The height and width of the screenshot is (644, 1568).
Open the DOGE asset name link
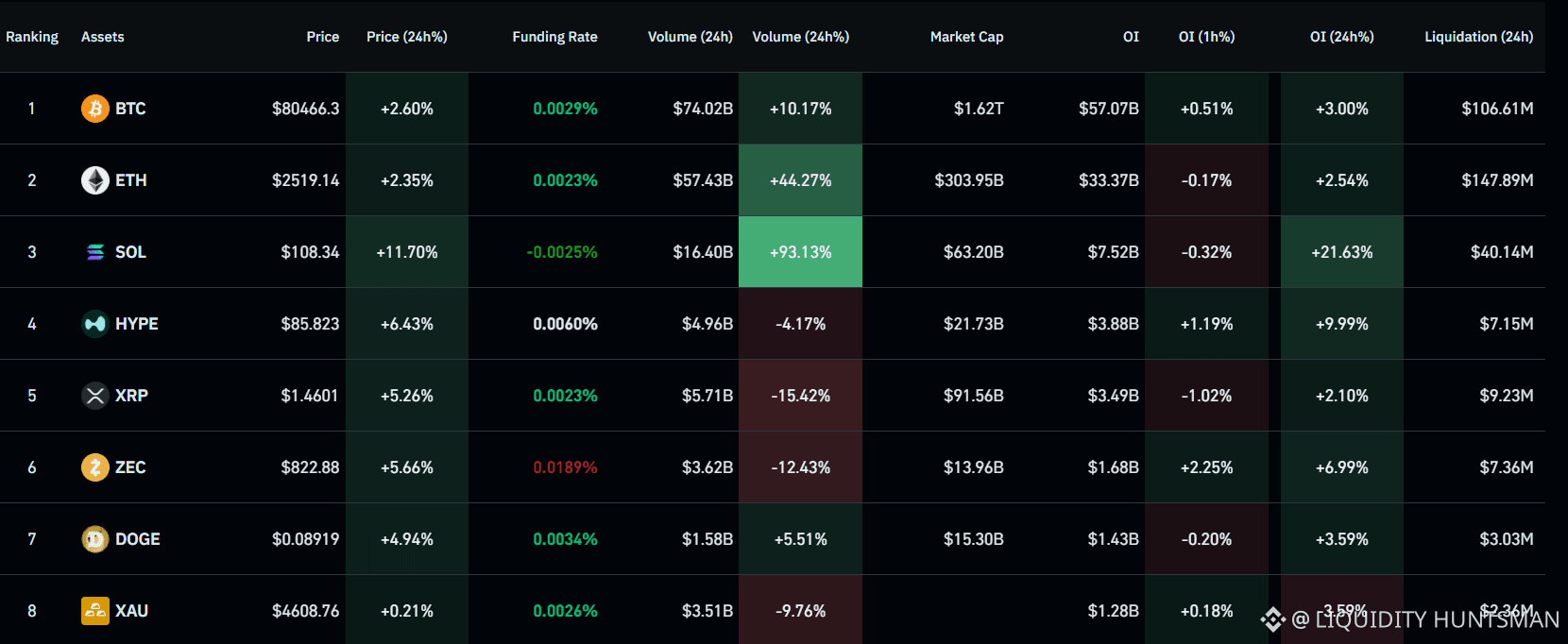(x=138, y=539)
